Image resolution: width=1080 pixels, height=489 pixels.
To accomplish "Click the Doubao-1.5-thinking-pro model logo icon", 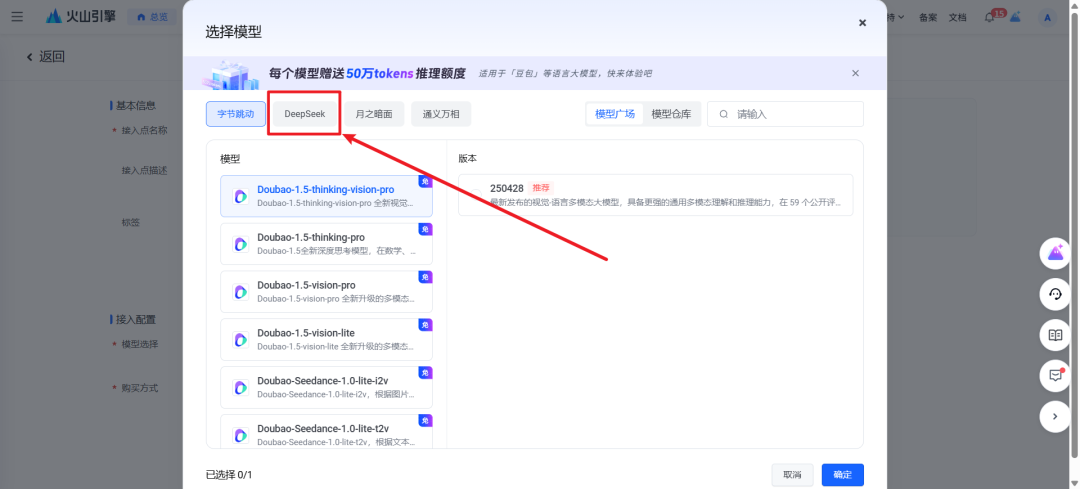I will point(240,244).
